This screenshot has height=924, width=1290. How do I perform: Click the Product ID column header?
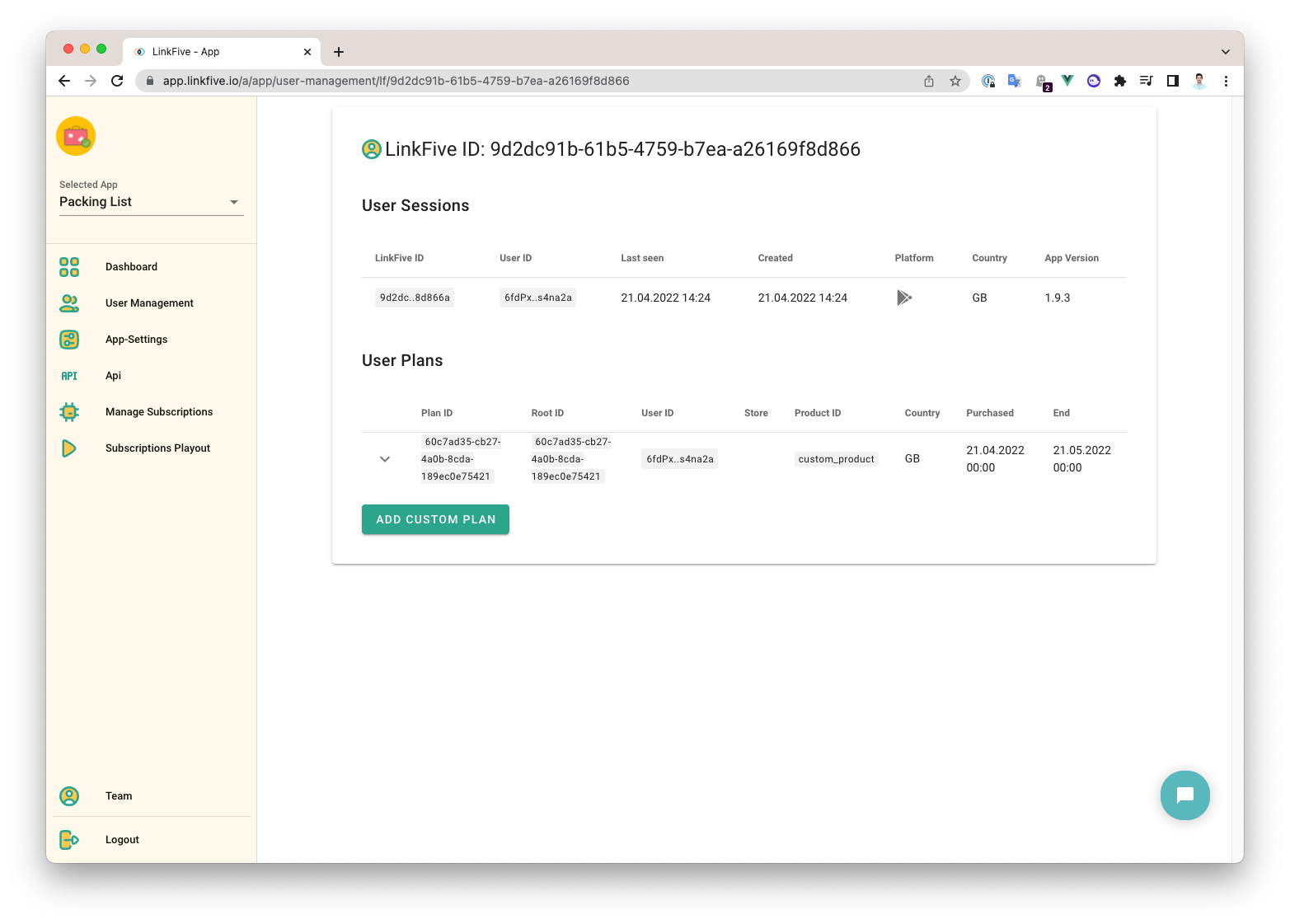click(818, 413)
